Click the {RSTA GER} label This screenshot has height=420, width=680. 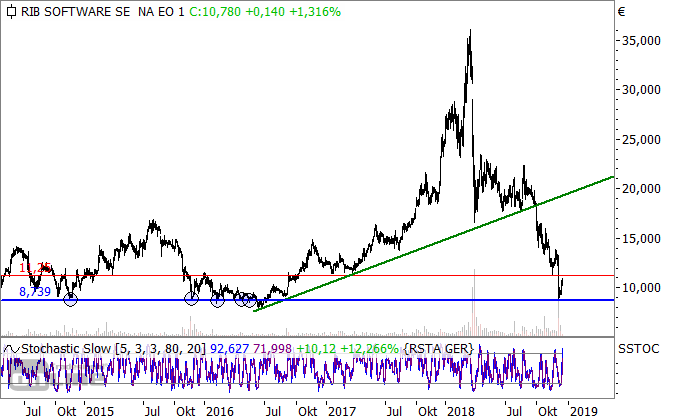click(438, 349)
